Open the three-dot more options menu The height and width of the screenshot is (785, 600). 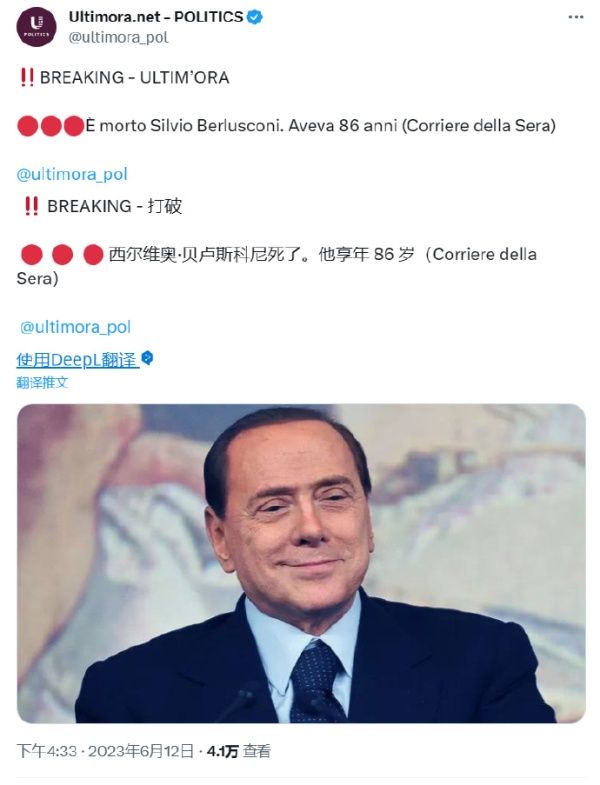point(576,17)
